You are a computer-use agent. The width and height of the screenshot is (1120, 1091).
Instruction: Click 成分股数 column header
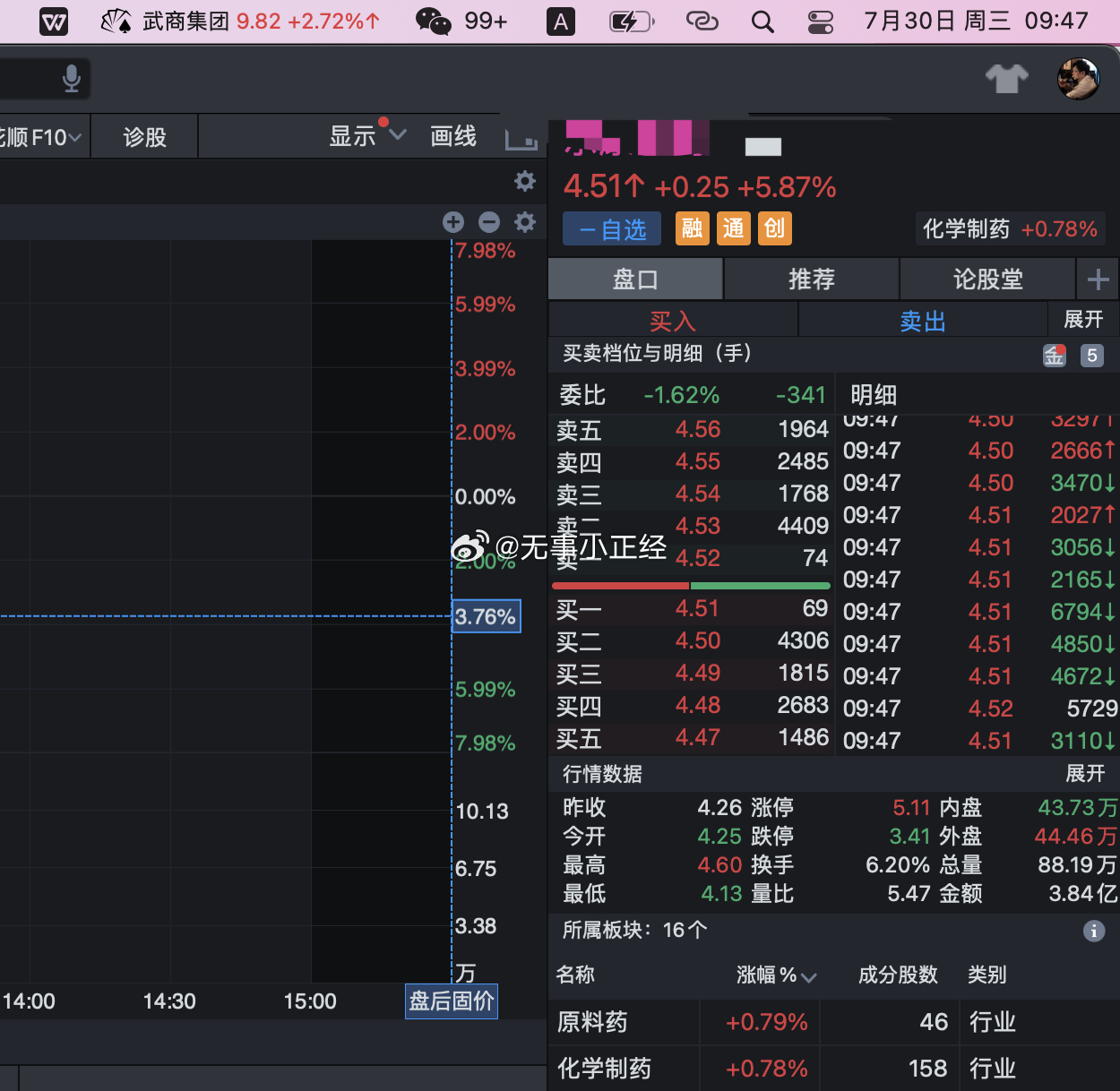(x=898, y=975)
